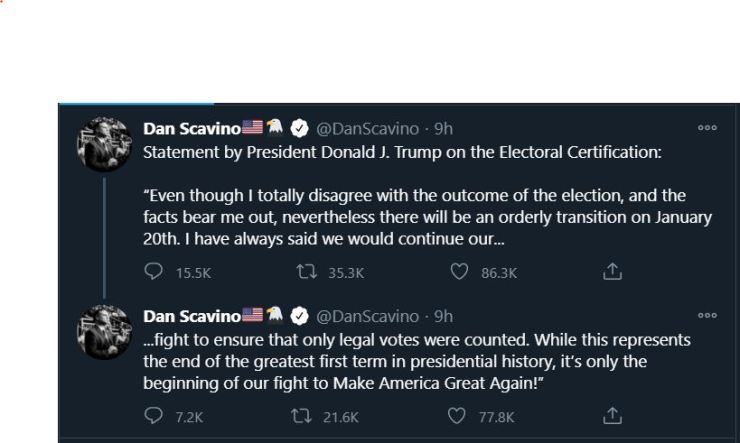Click the verified badge on first tweet
Image resolution: width=740 pixels, height=443 pixels.
click(299, 128)
